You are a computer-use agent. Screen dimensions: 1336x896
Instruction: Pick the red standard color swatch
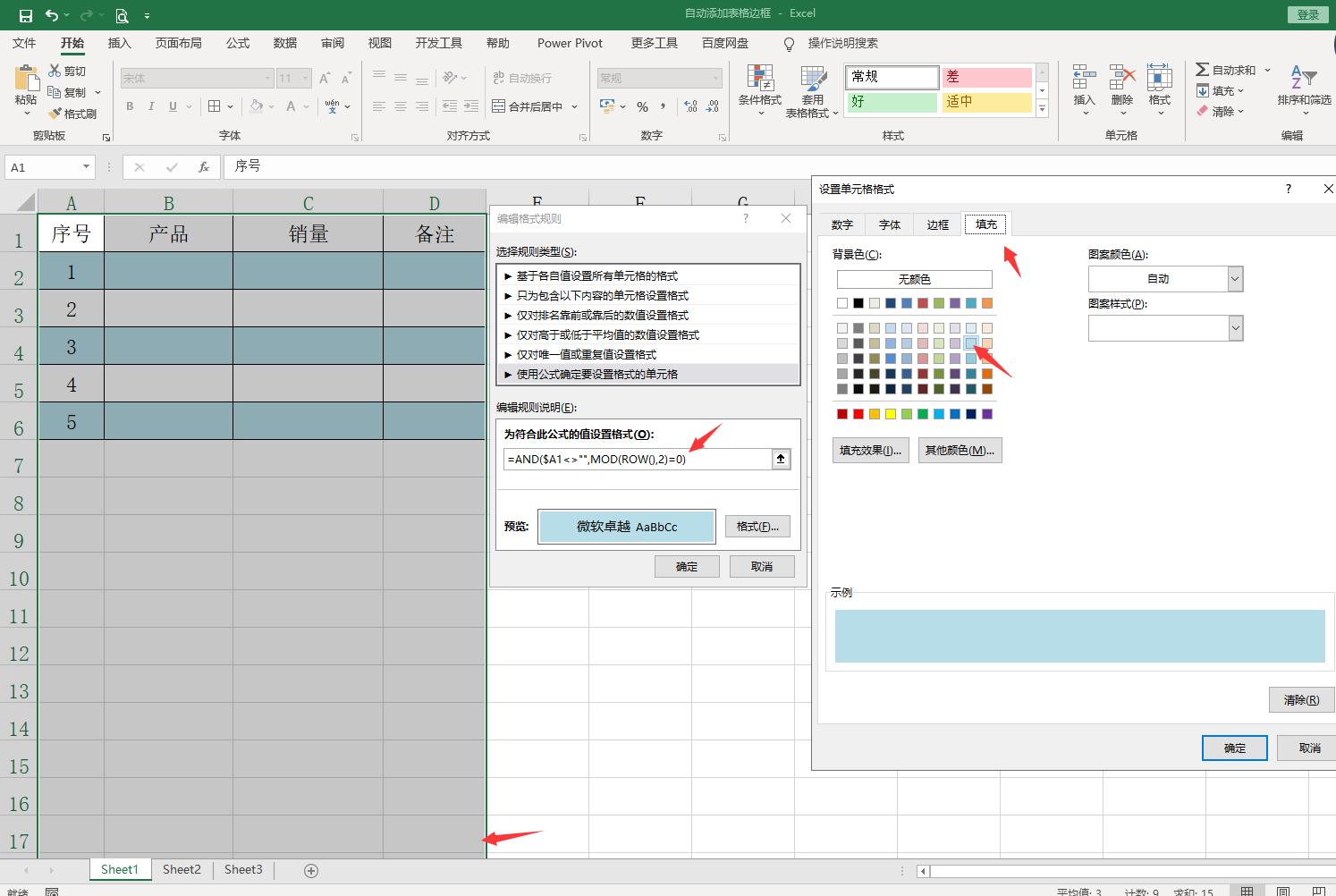[858, 414]
